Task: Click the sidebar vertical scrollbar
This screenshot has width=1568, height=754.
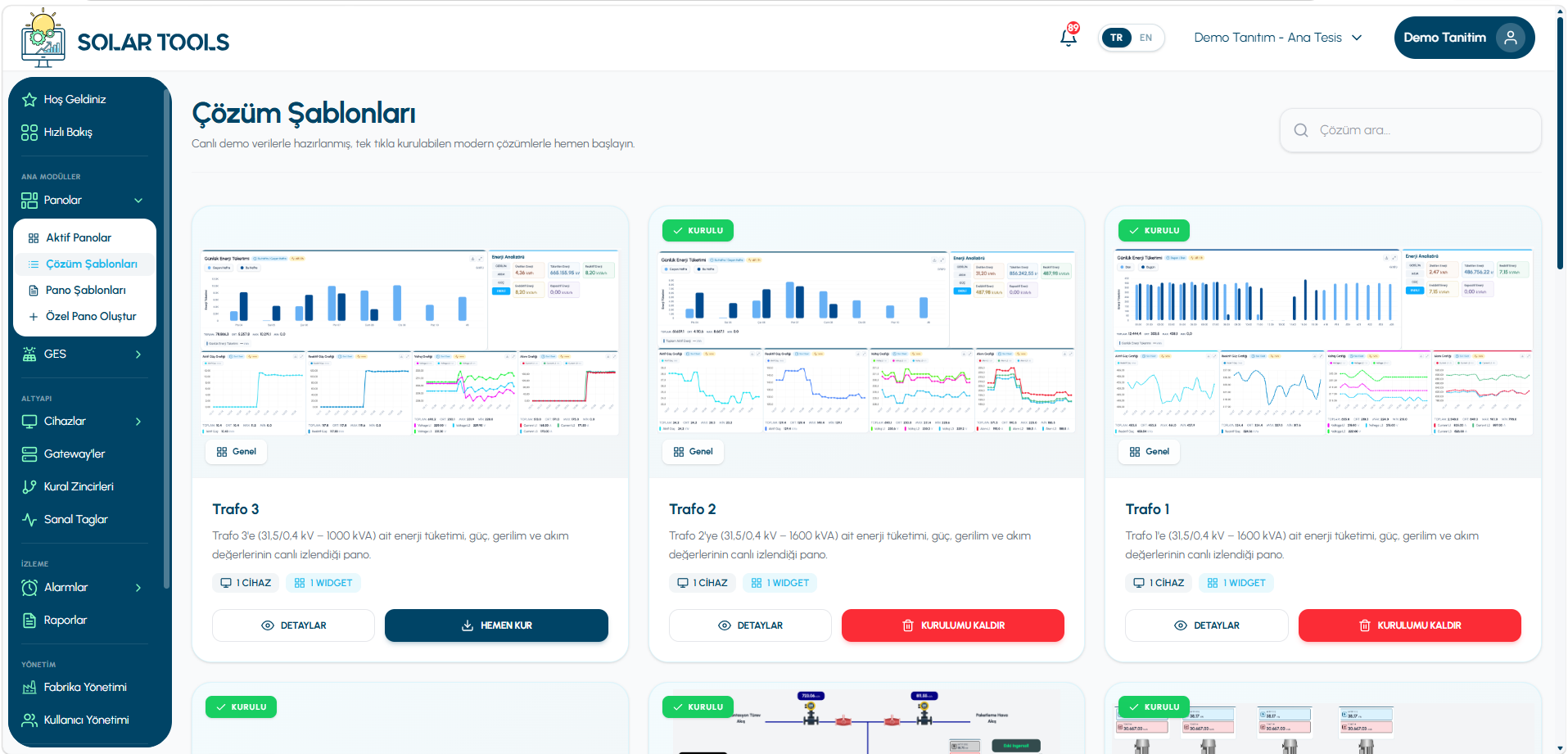Action: click(x=167, y=337)
